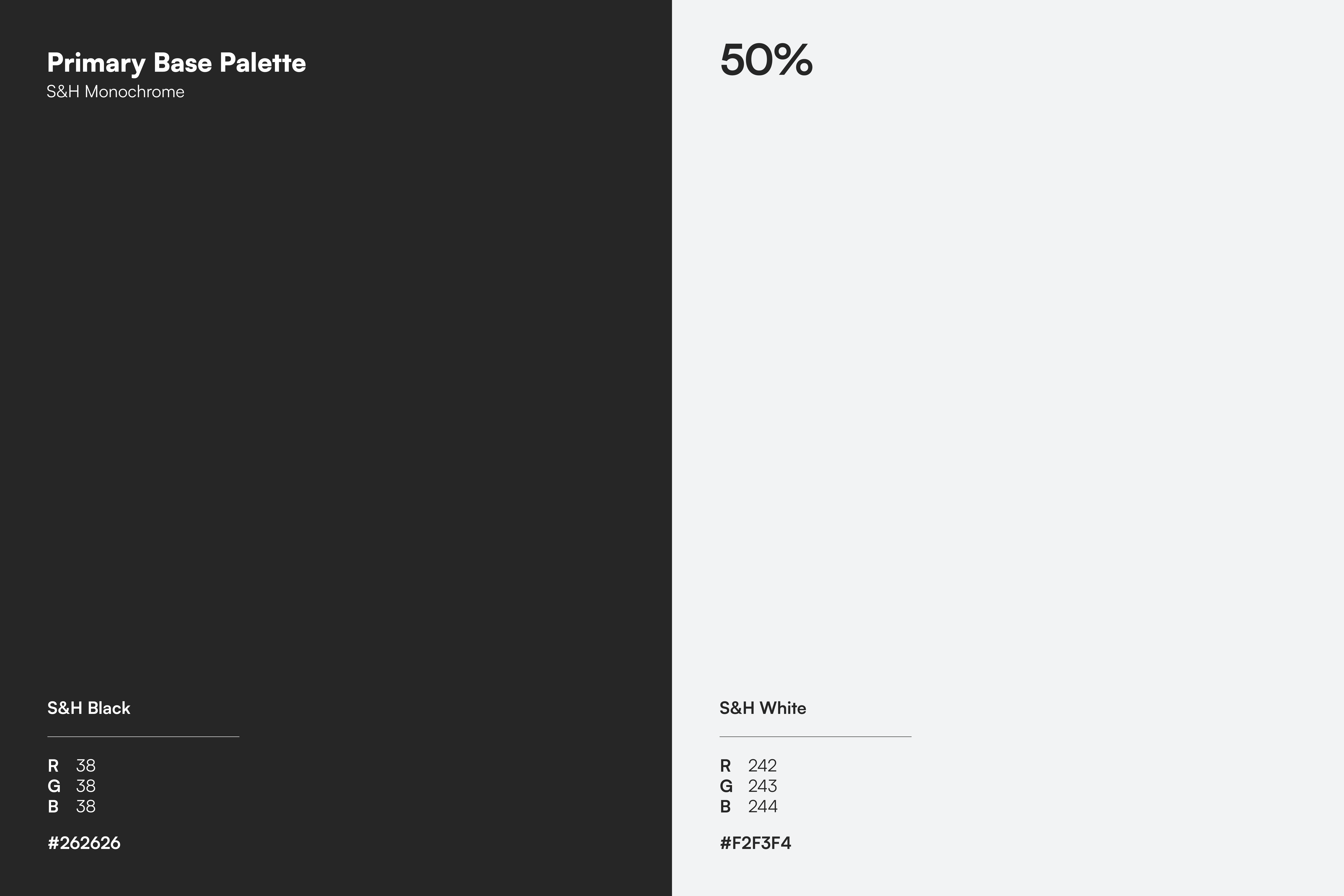Click the G letter beside 243
Screen dimensions: 1344x896
click(726, 786)
